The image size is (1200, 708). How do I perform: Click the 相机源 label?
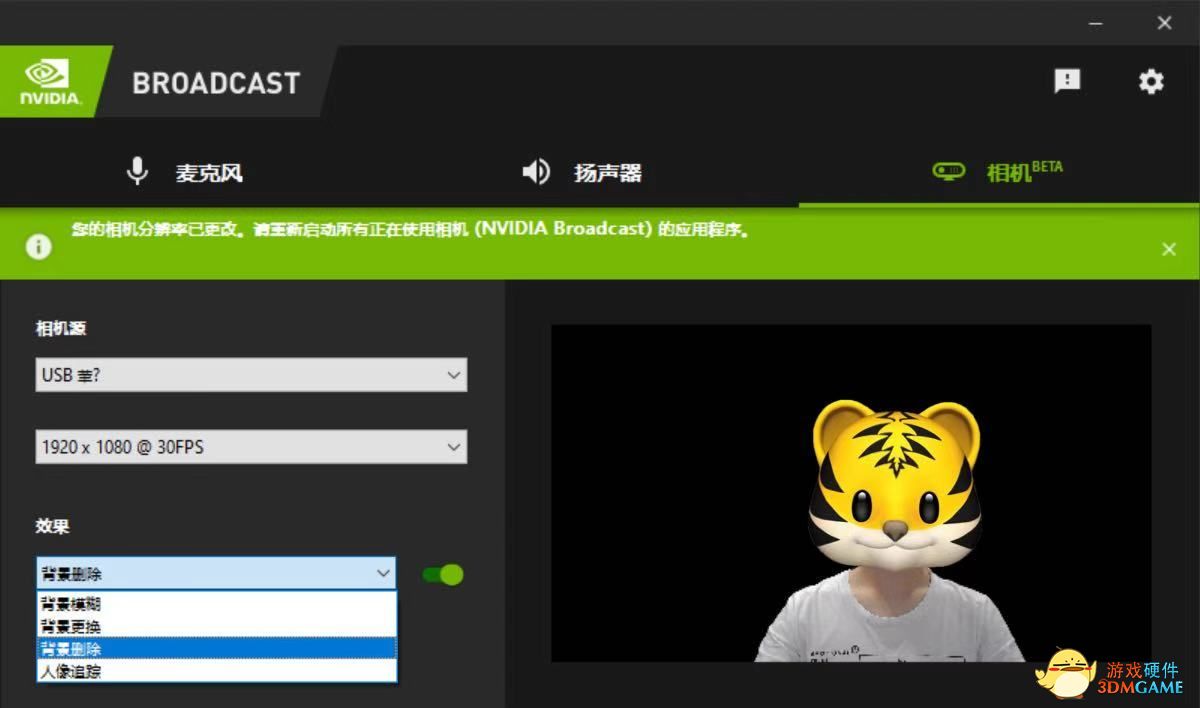(61, 328)
